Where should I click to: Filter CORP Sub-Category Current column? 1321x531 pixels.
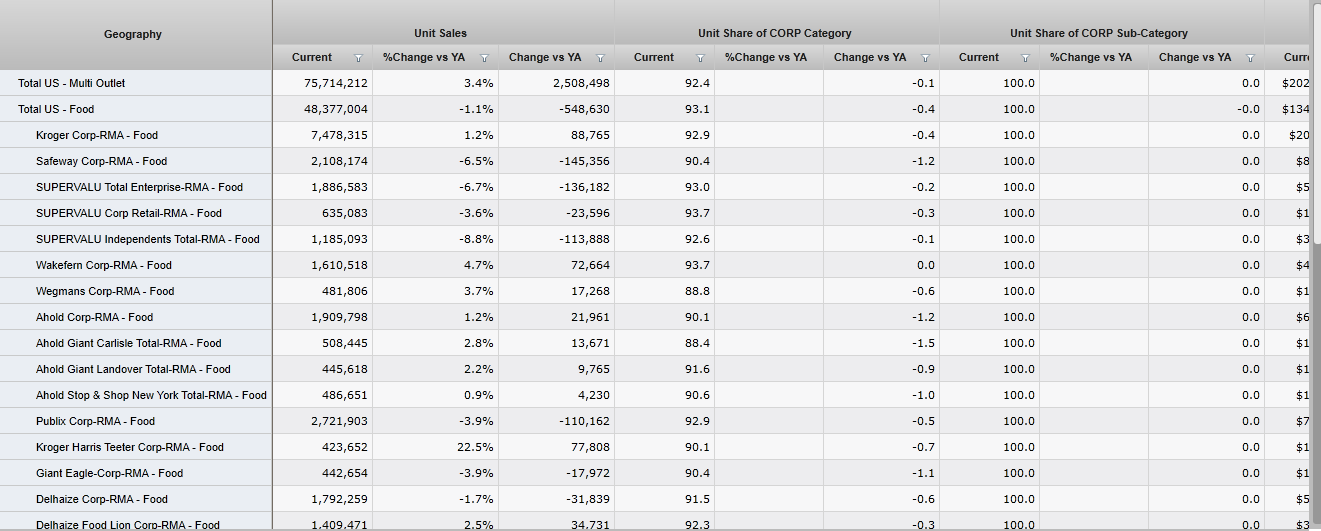[x=1025, y=58]
